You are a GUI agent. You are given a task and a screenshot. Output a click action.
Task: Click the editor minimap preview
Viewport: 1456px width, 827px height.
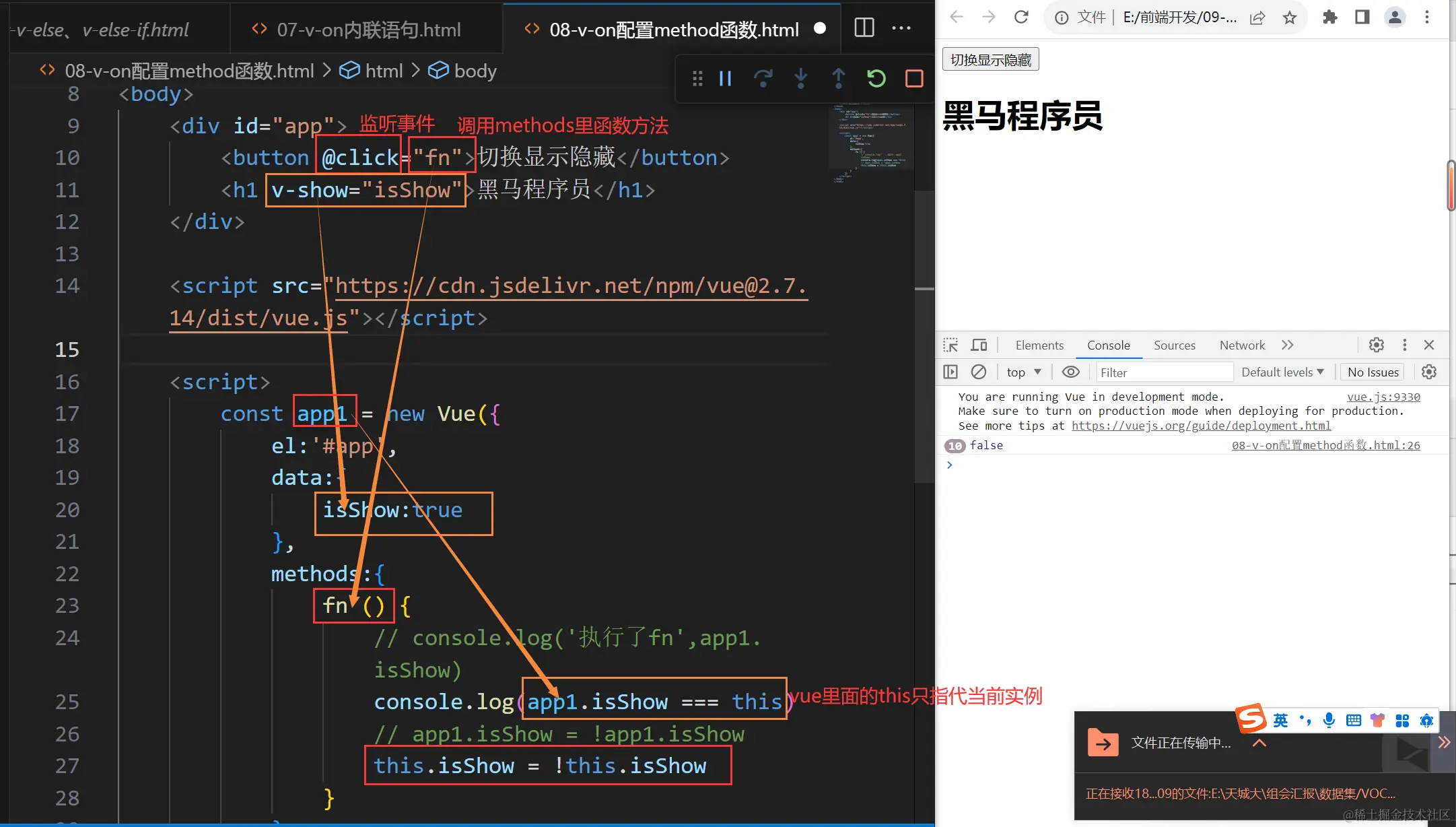coord(871,143)
